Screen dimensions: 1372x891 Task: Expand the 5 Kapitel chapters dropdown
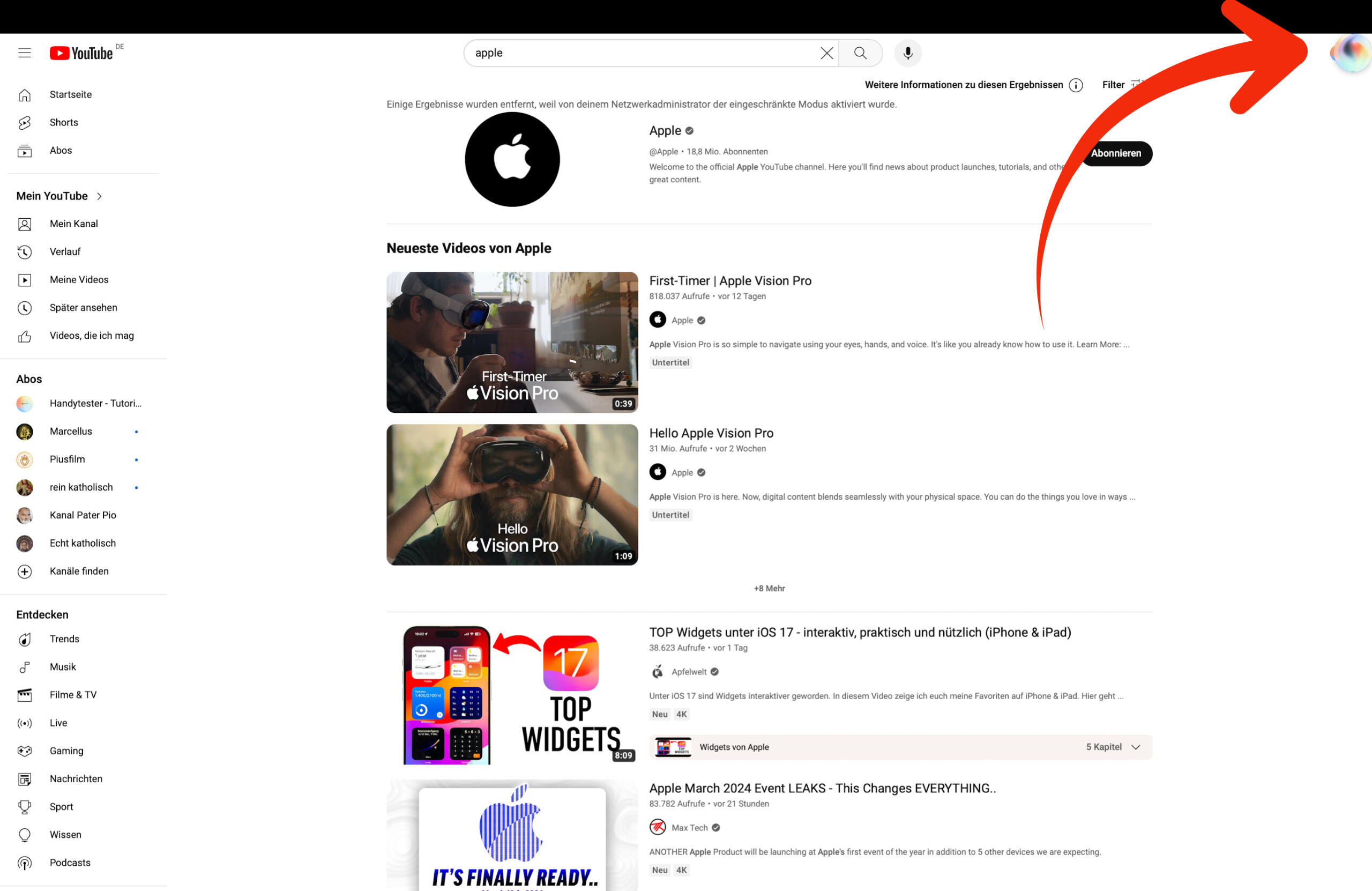(1135, 747)
